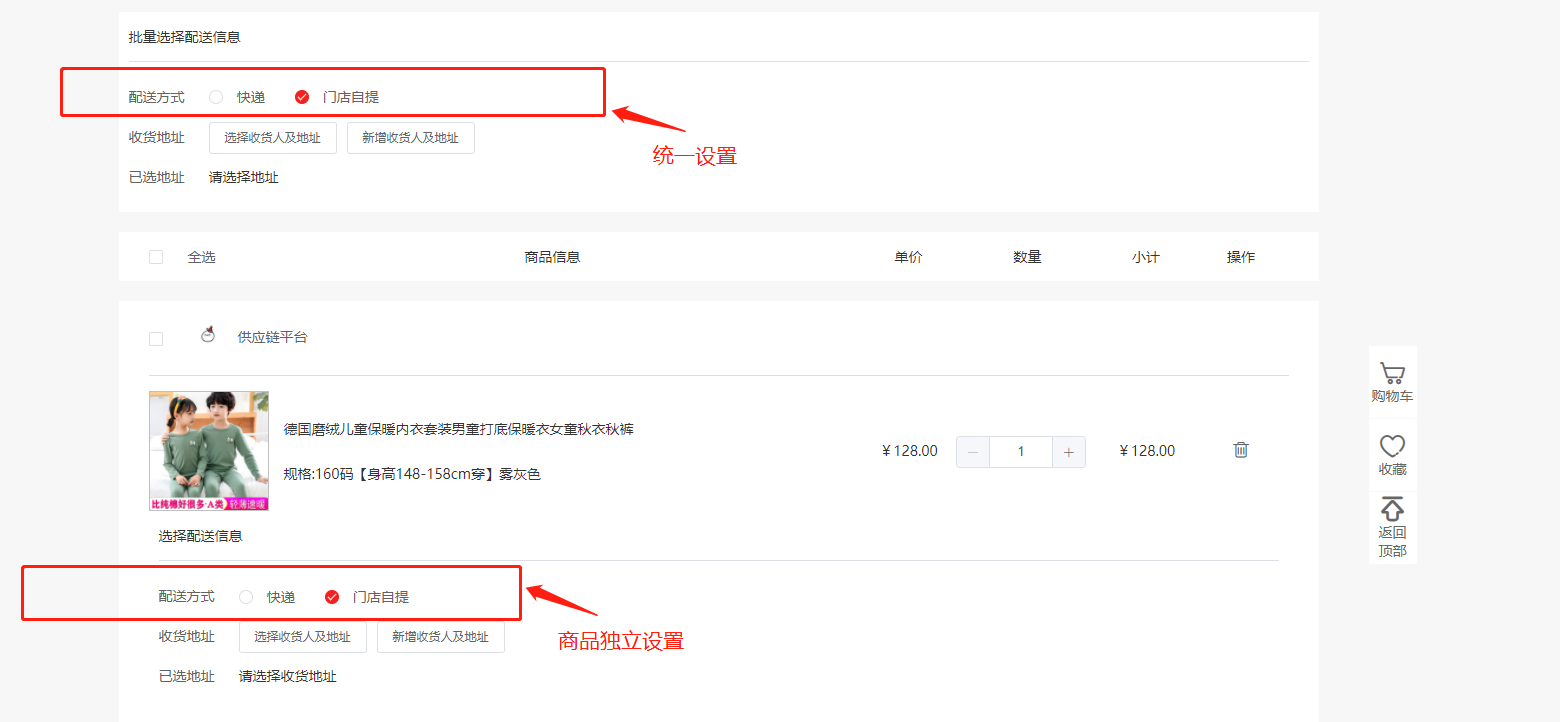Screen dimensions: 1560x722
Task: Open the shopping cart (购物车) sidebar icon
Action: point(1392,374)
